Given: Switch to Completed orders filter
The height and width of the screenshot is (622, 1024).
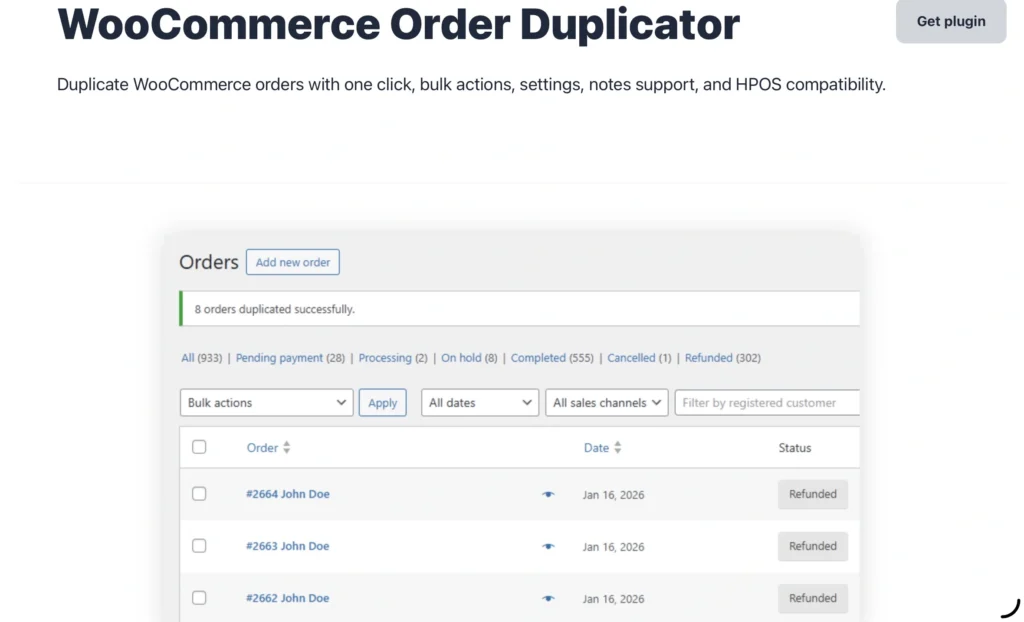Looking at the screenshot, I should [538, 358].
